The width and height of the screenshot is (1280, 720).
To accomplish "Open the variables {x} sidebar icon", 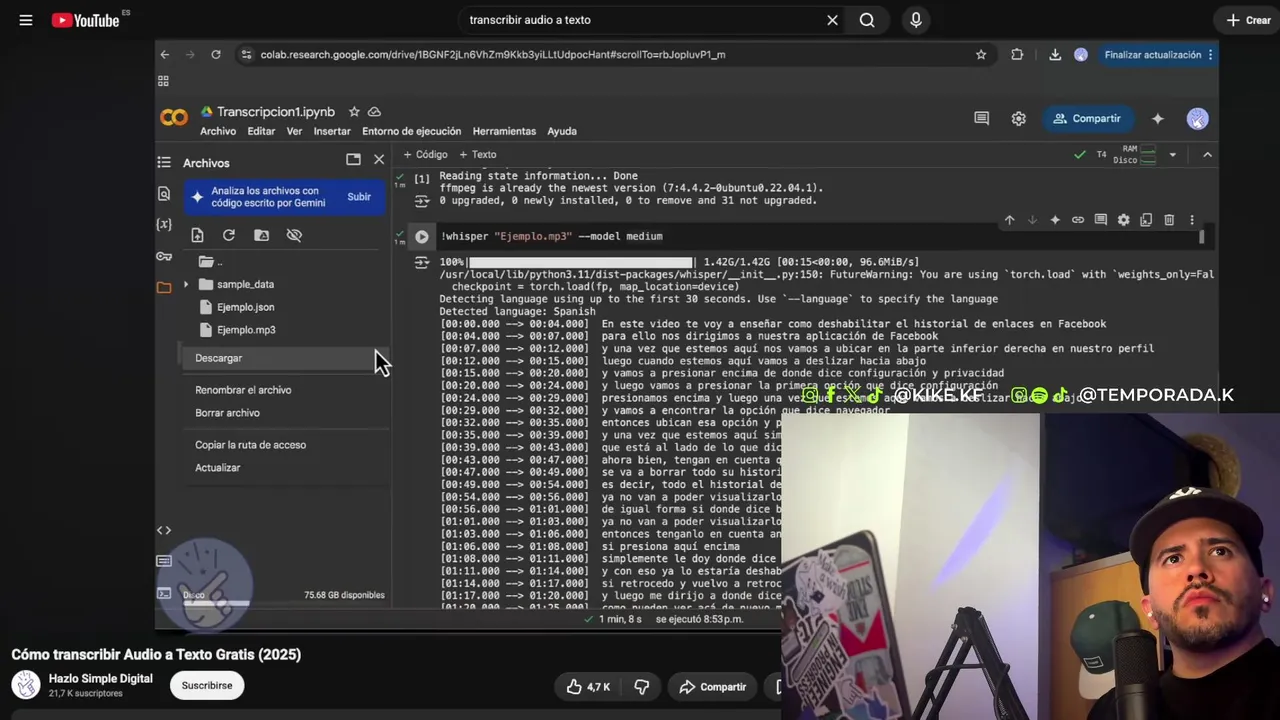I will pos(164,224).
